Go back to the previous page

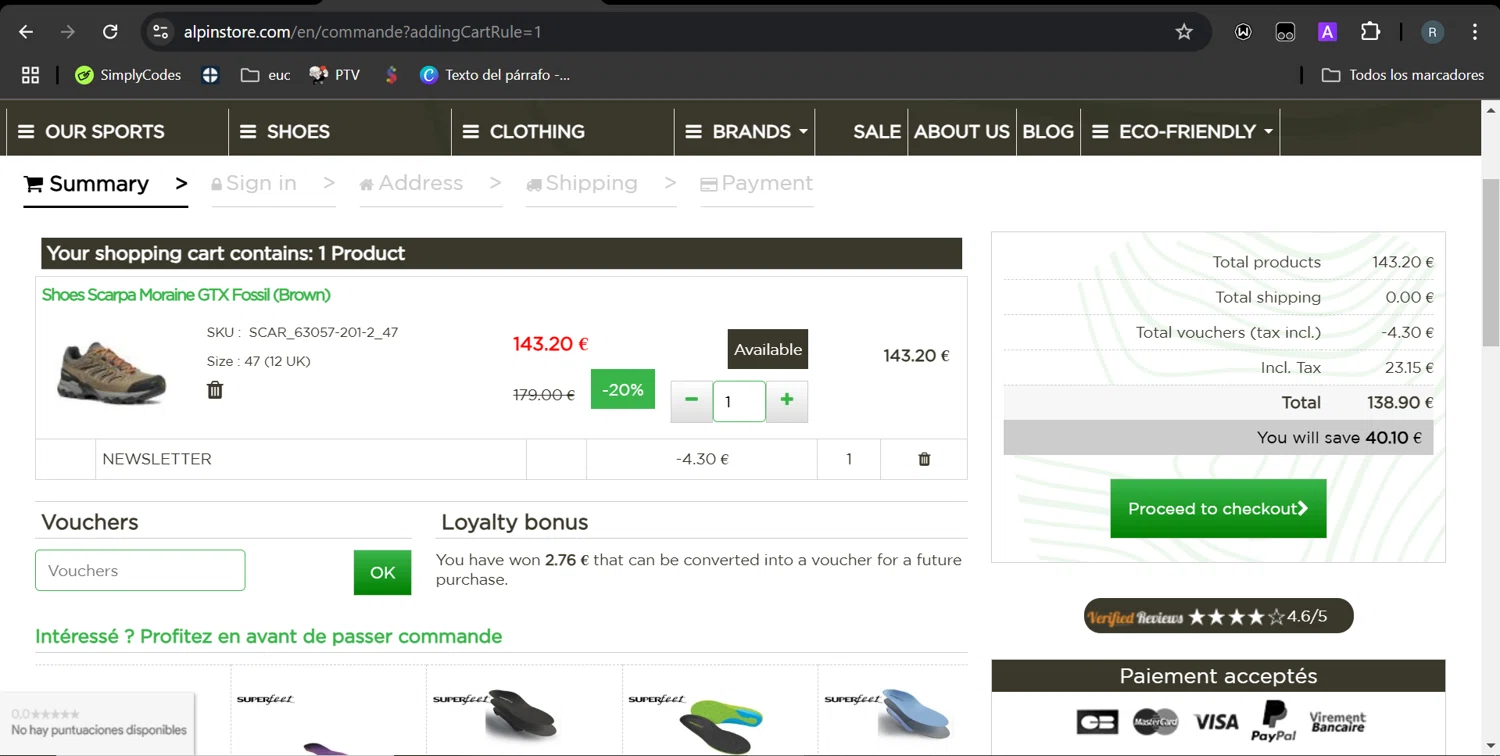pyautogui.click(x=26, y=32)
